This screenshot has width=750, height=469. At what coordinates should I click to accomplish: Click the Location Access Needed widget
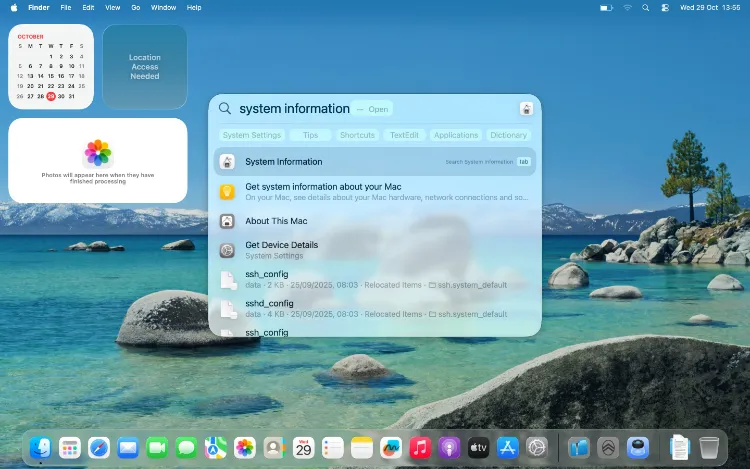coord(144,67)
